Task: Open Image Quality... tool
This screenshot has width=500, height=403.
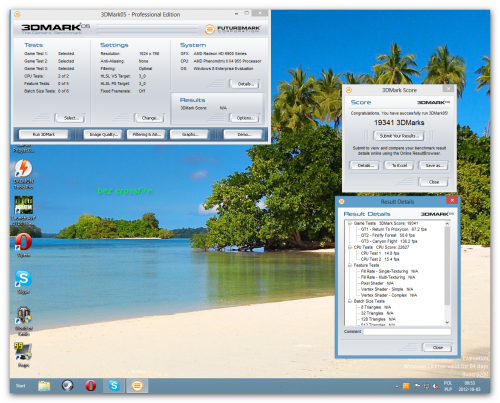Action: (x=103, y=134)
